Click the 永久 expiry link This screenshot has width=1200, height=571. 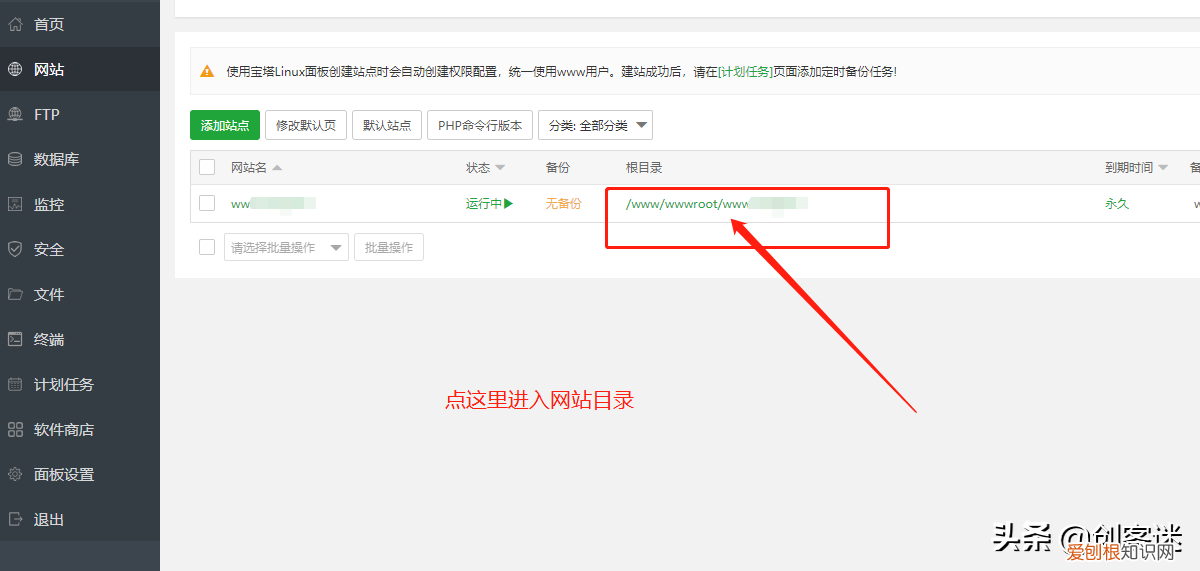1116,203
